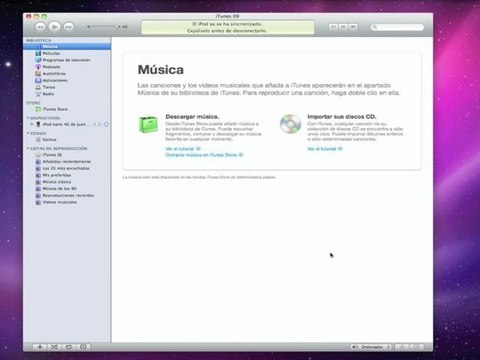
Task: Open Añadidas recientemente smart playlist icon
Action: [38, 162]
